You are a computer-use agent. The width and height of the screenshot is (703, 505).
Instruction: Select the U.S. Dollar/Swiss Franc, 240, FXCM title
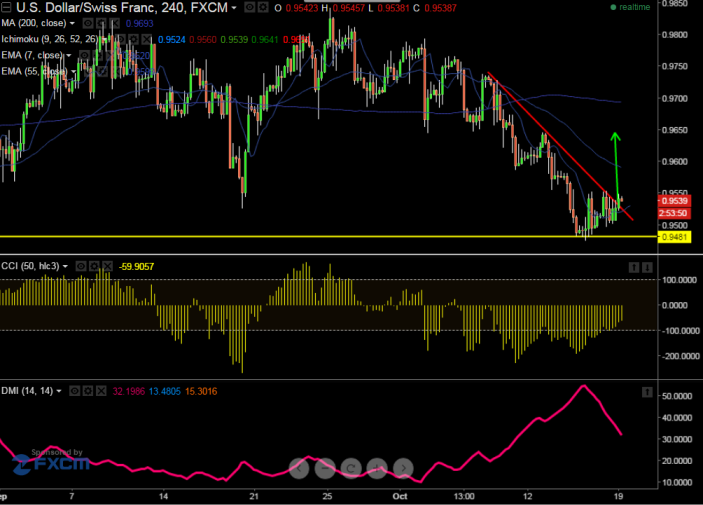coord(122,8)
